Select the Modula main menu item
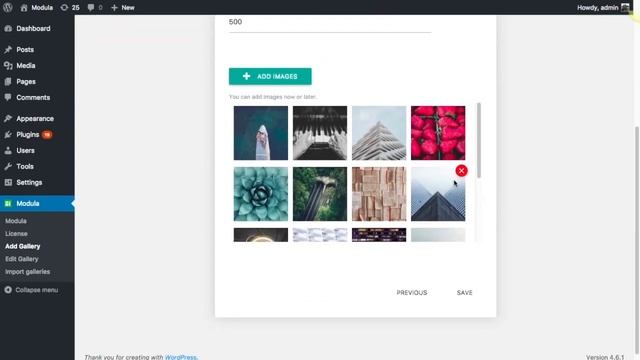 37,203
